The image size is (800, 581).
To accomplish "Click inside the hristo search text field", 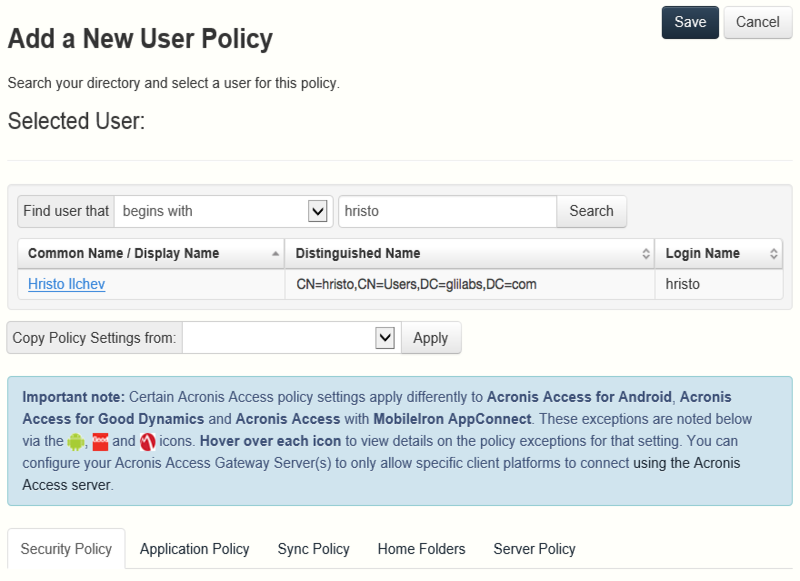I will tap(447, 211).
